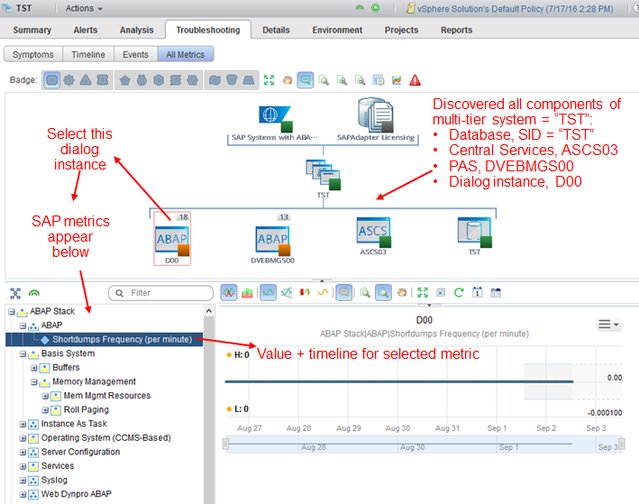Expand the Syslog tree node

pyautogui.click(x=23, y=480)
